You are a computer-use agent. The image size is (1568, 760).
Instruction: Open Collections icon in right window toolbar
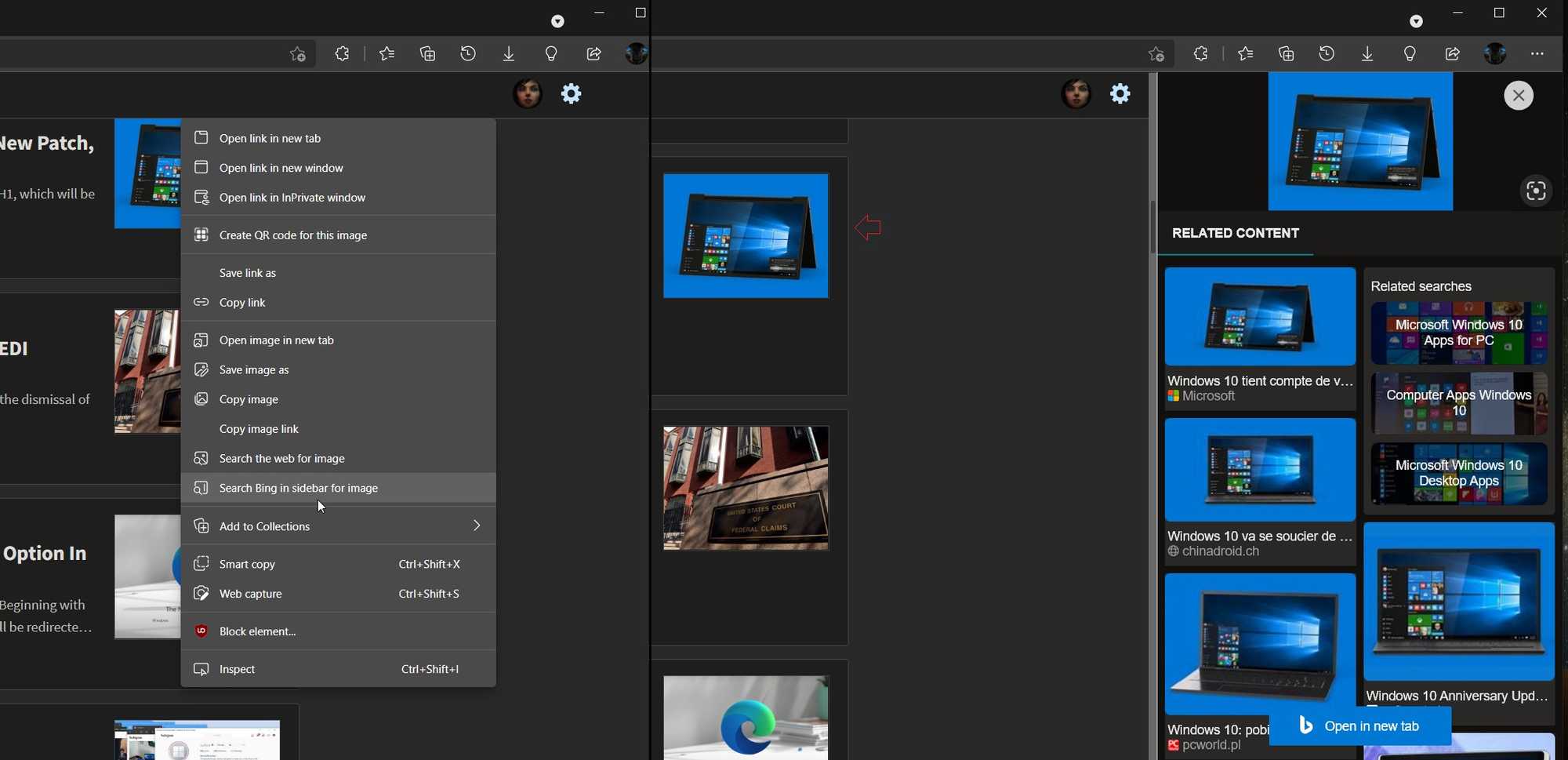(x=1286, y=54)
